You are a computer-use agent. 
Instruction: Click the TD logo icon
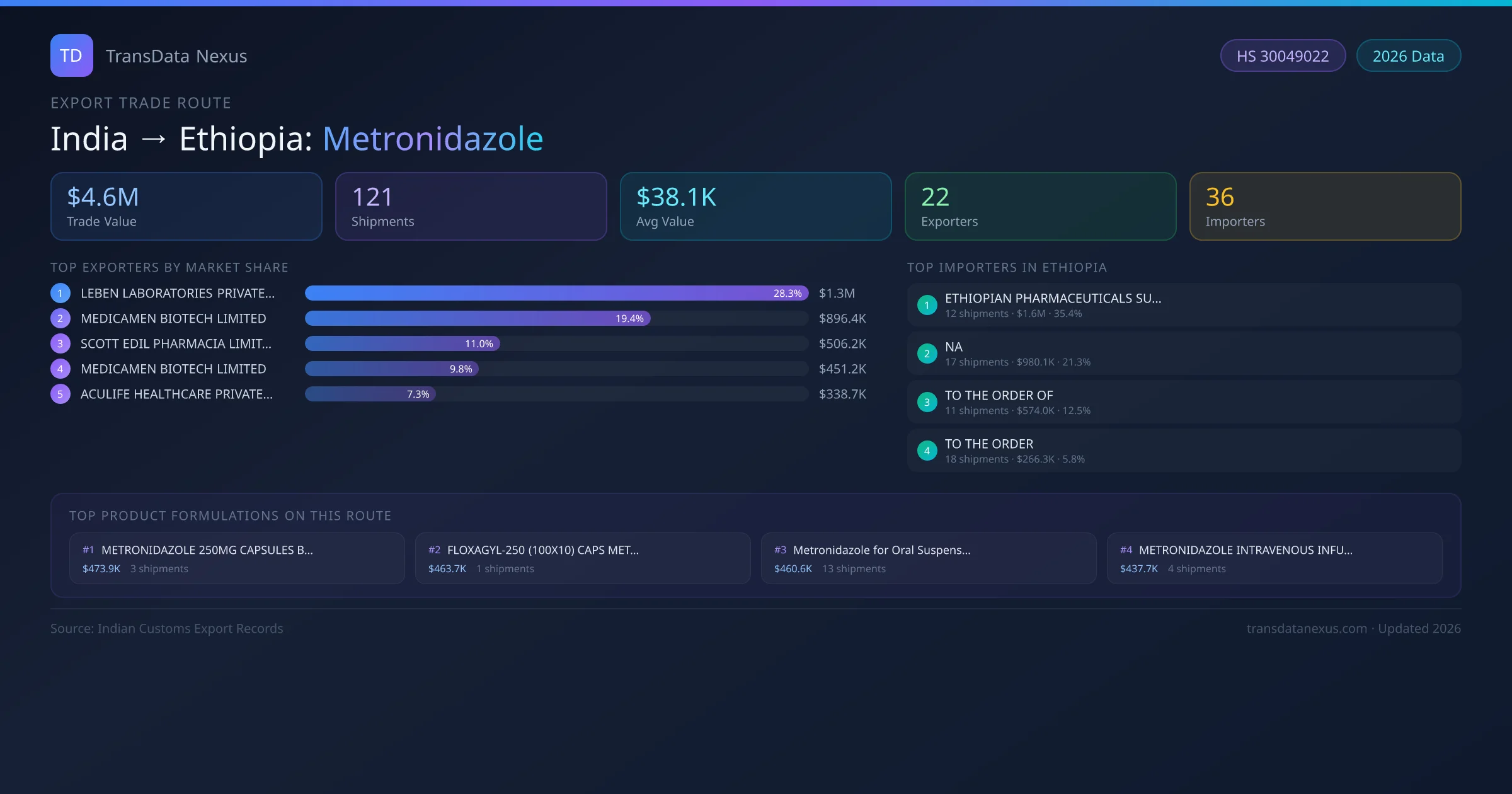tap(71, 55)
